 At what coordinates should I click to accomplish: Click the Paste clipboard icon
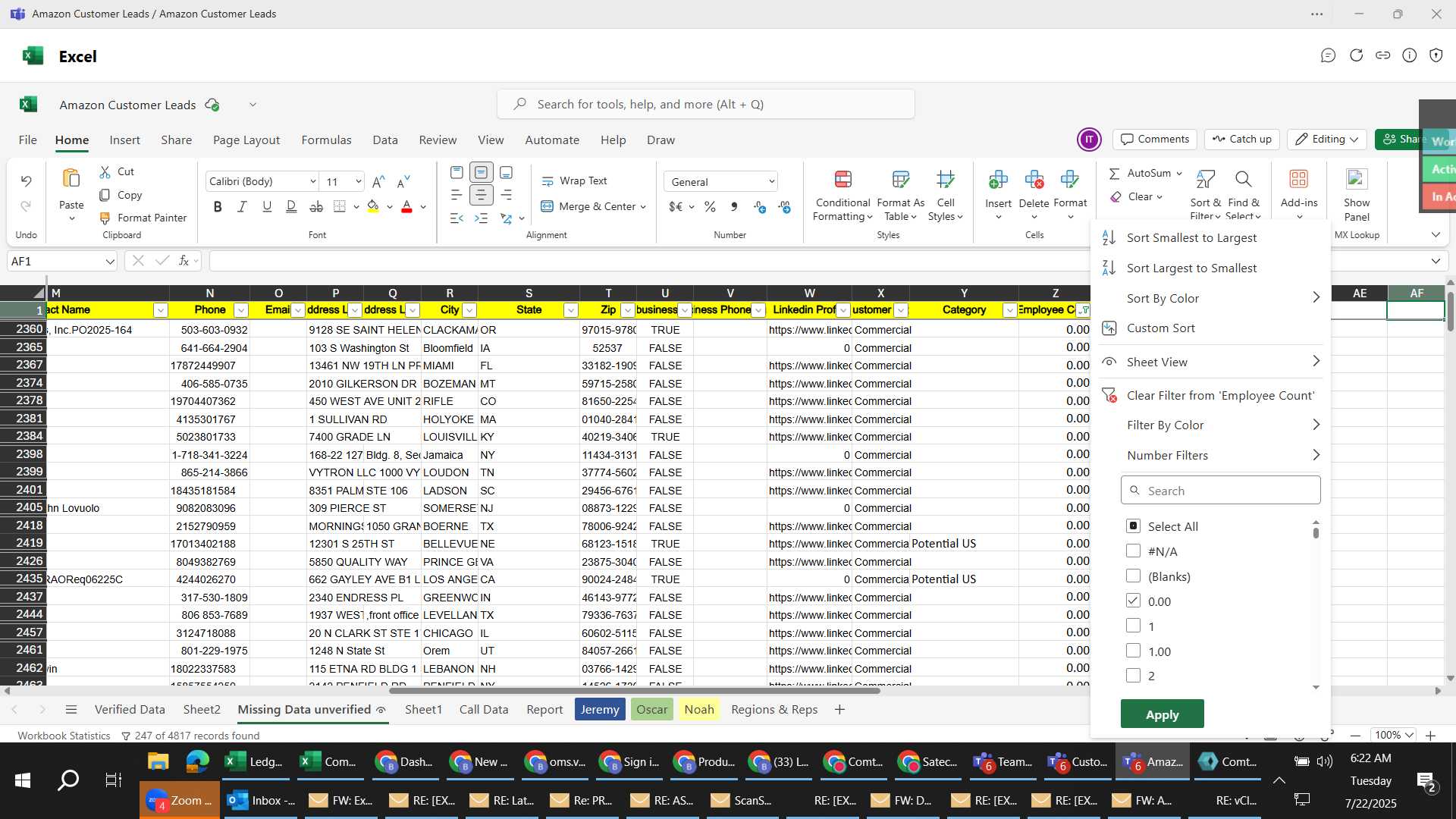pyautogui.click(x=71, y=179)
